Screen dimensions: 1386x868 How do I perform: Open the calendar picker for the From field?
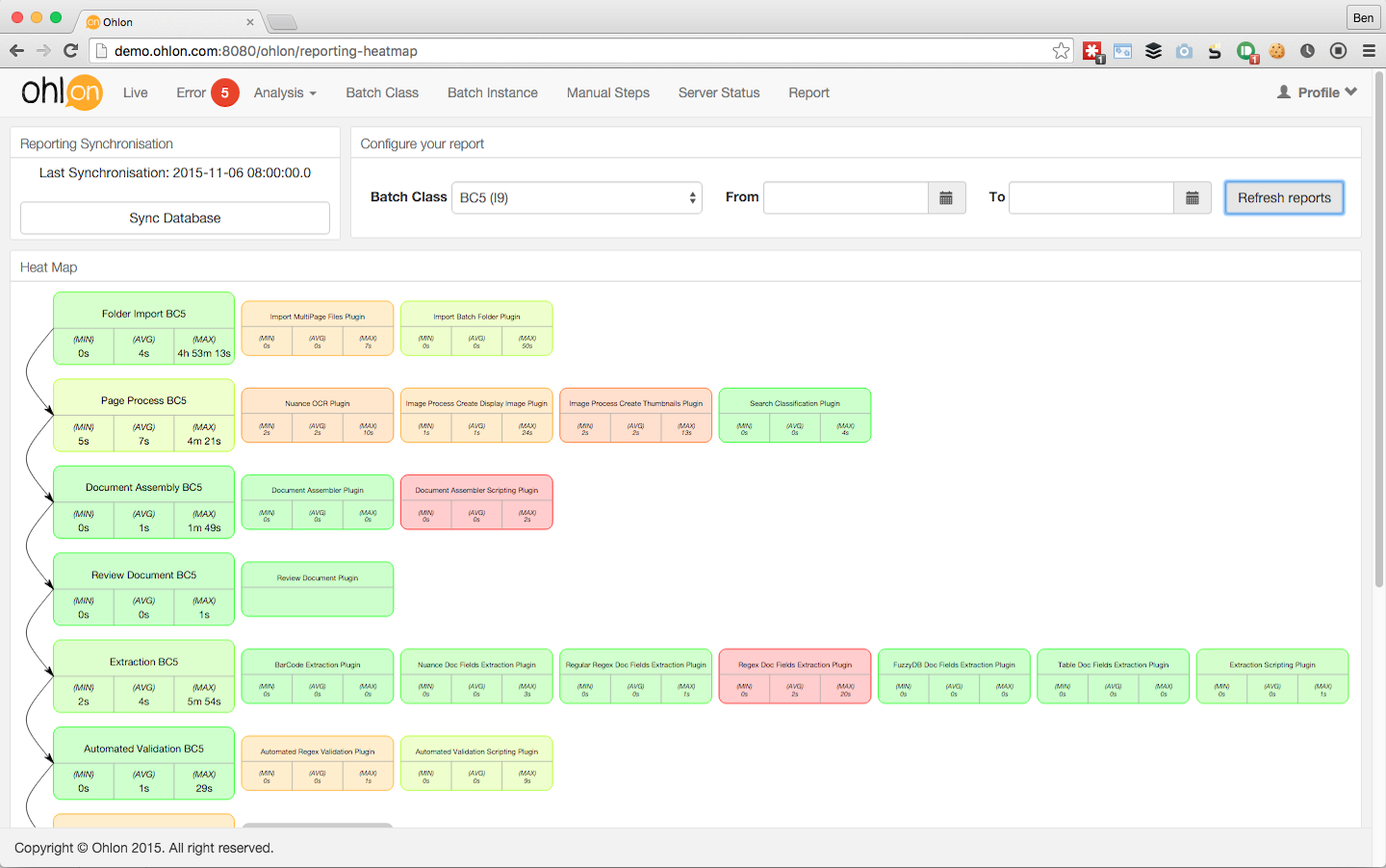coord(946,197)
